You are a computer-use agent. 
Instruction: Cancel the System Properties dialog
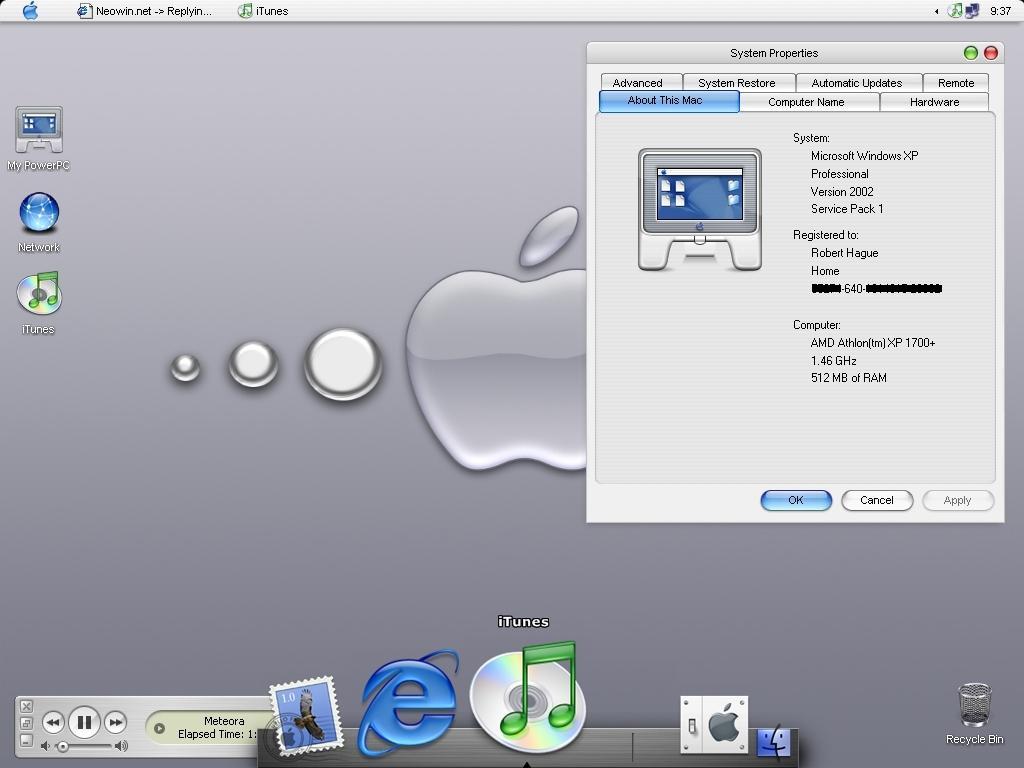[877, 500]
